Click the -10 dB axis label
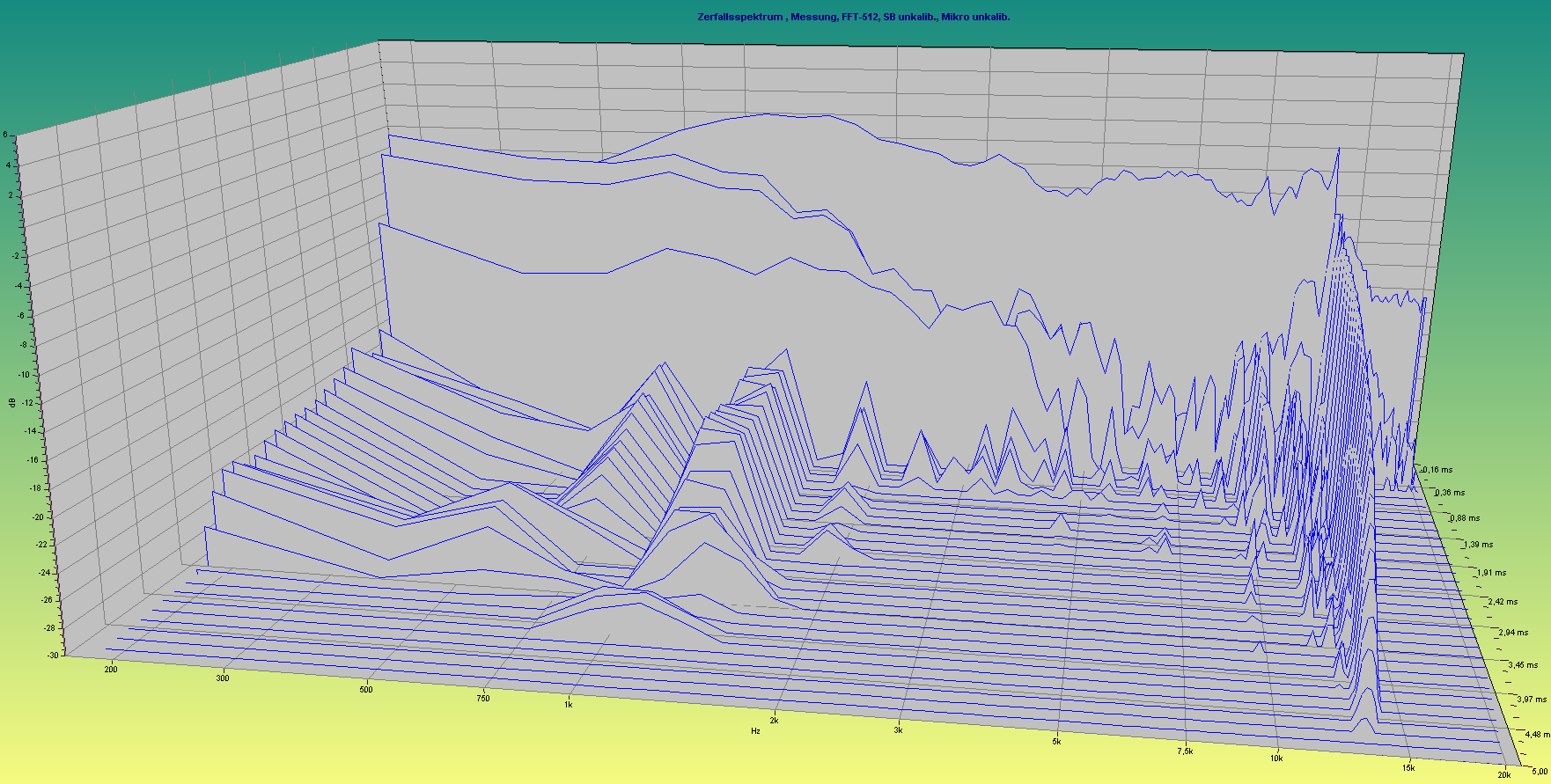This screenshot has height=784, width=1551. pyautogui.click(x=25, y=375)
